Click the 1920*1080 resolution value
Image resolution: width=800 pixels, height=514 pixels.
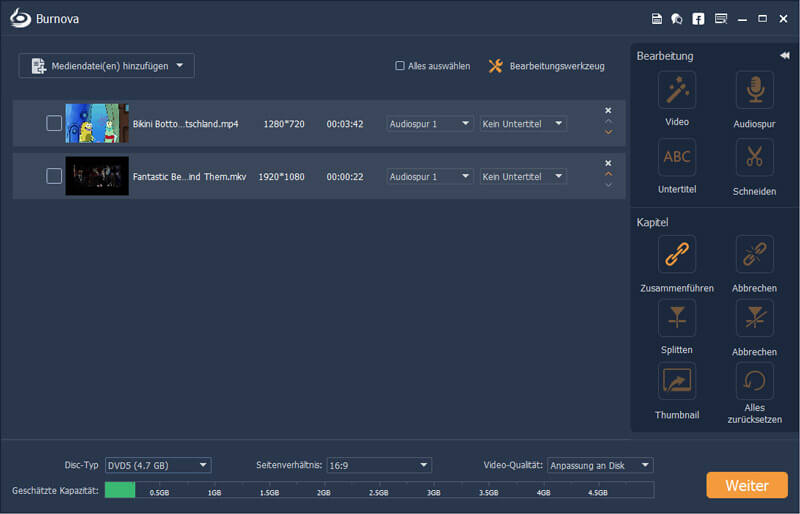point(281,177)
